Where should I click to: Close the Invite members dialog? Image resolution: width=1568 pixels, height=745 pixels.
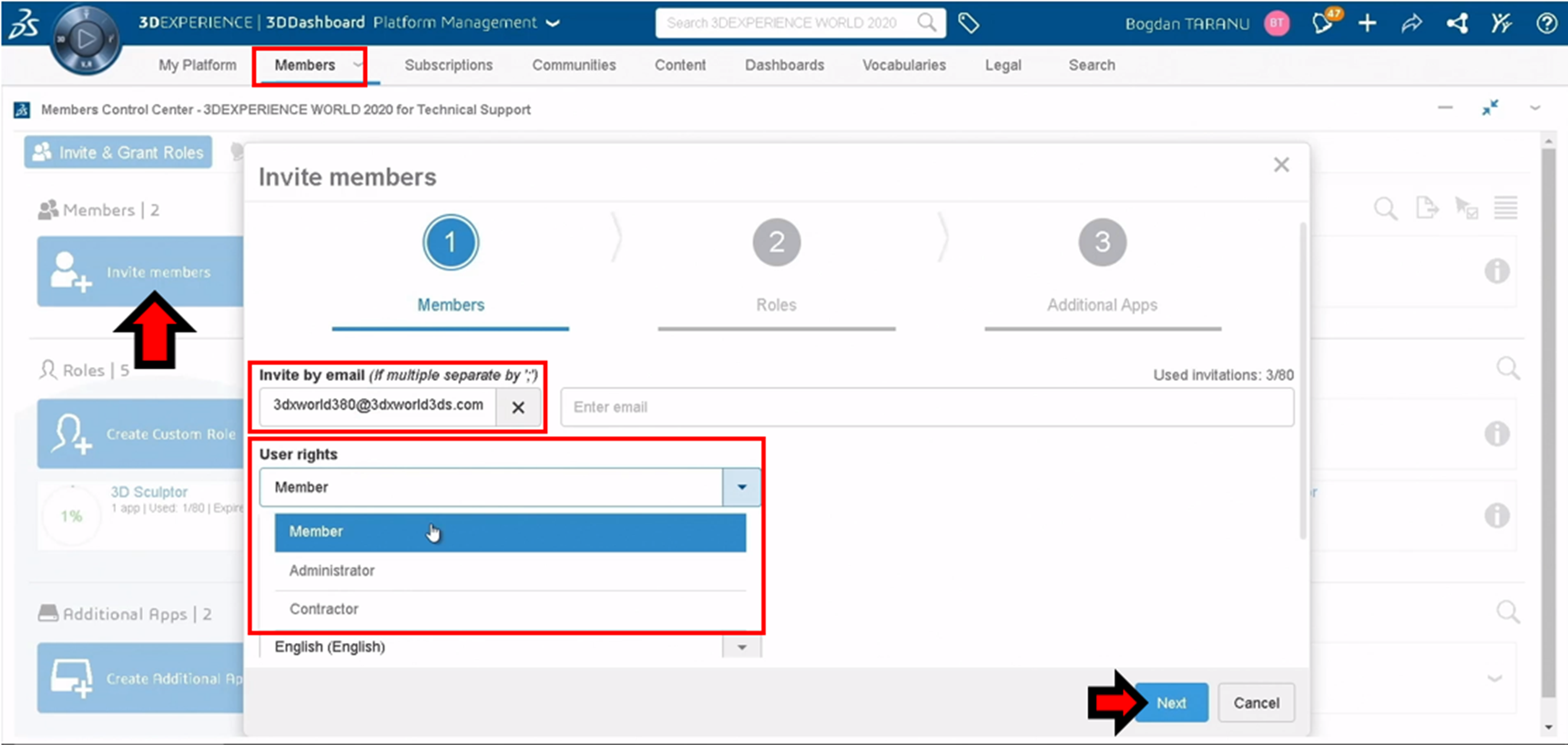(x=1281, y=165)
